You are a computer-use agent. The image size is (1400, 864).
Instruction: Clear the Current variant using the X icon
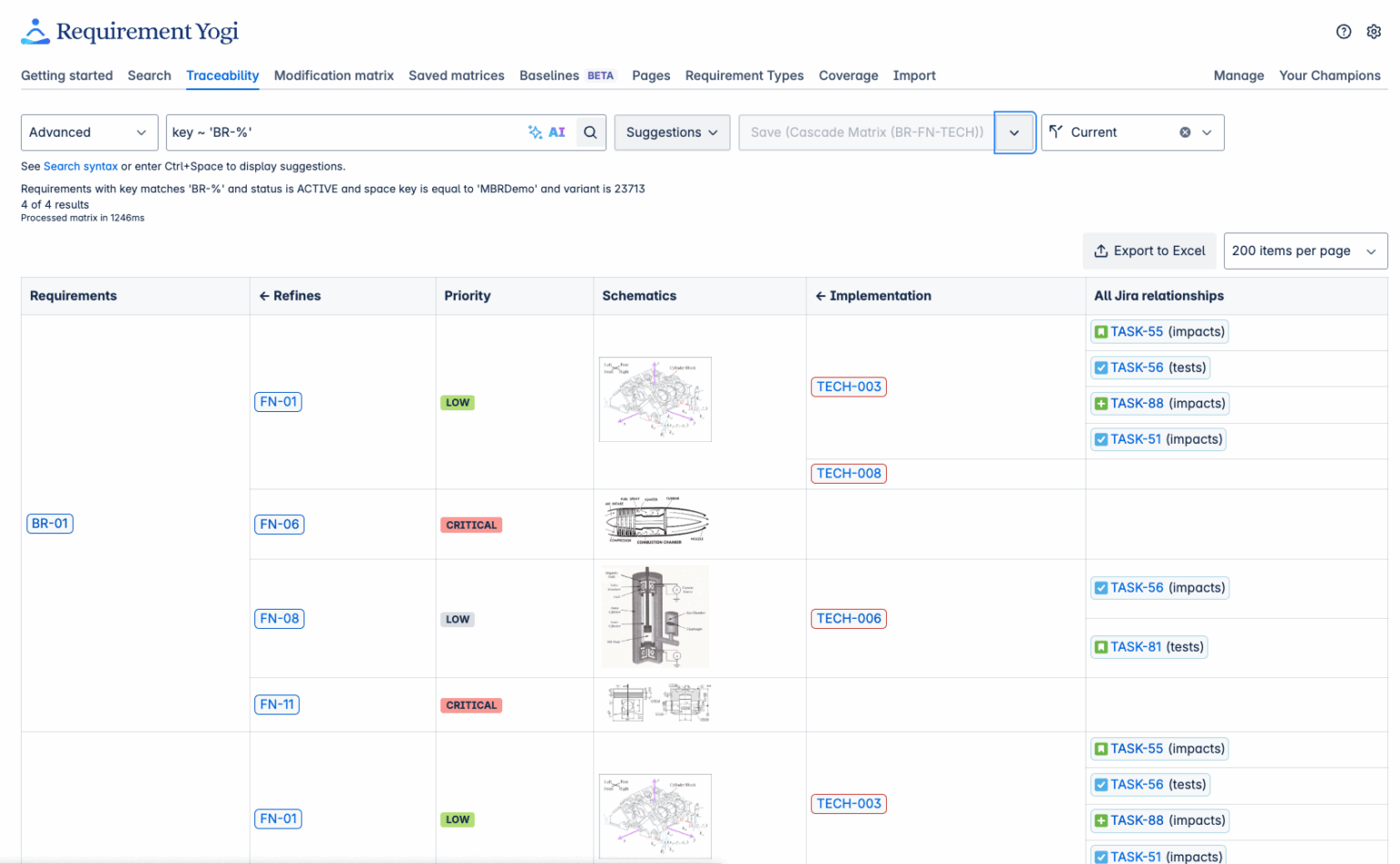[x=1185, y=132]
